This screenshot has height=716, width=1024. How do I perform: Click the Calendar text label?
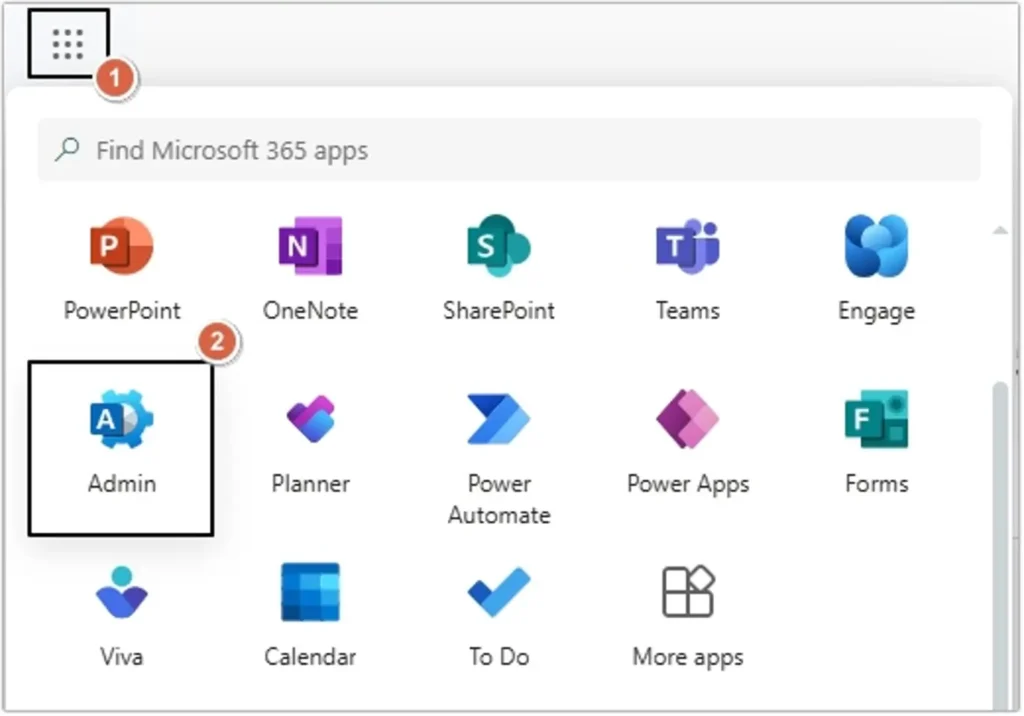[x=310, y=657]
